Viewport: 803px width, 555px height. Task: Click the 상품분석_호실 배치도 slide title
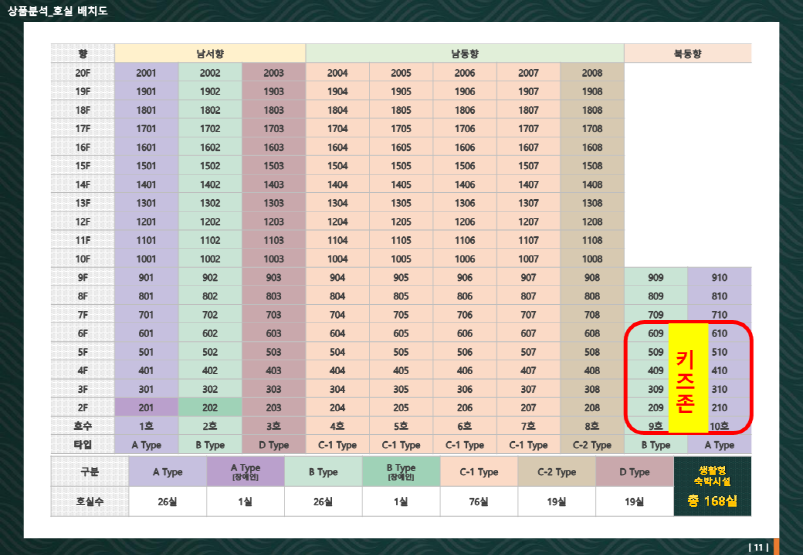[57, 11]
